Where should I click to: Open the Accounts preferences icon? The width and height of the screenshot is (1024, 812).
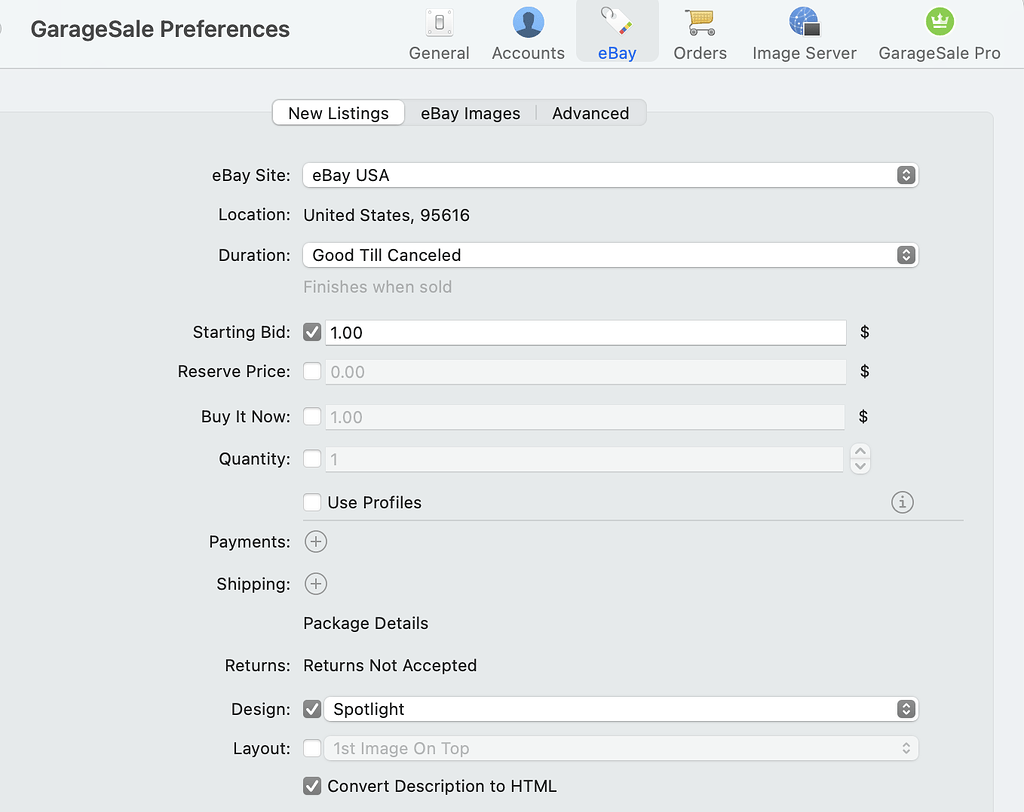click(x=528, y=34)
